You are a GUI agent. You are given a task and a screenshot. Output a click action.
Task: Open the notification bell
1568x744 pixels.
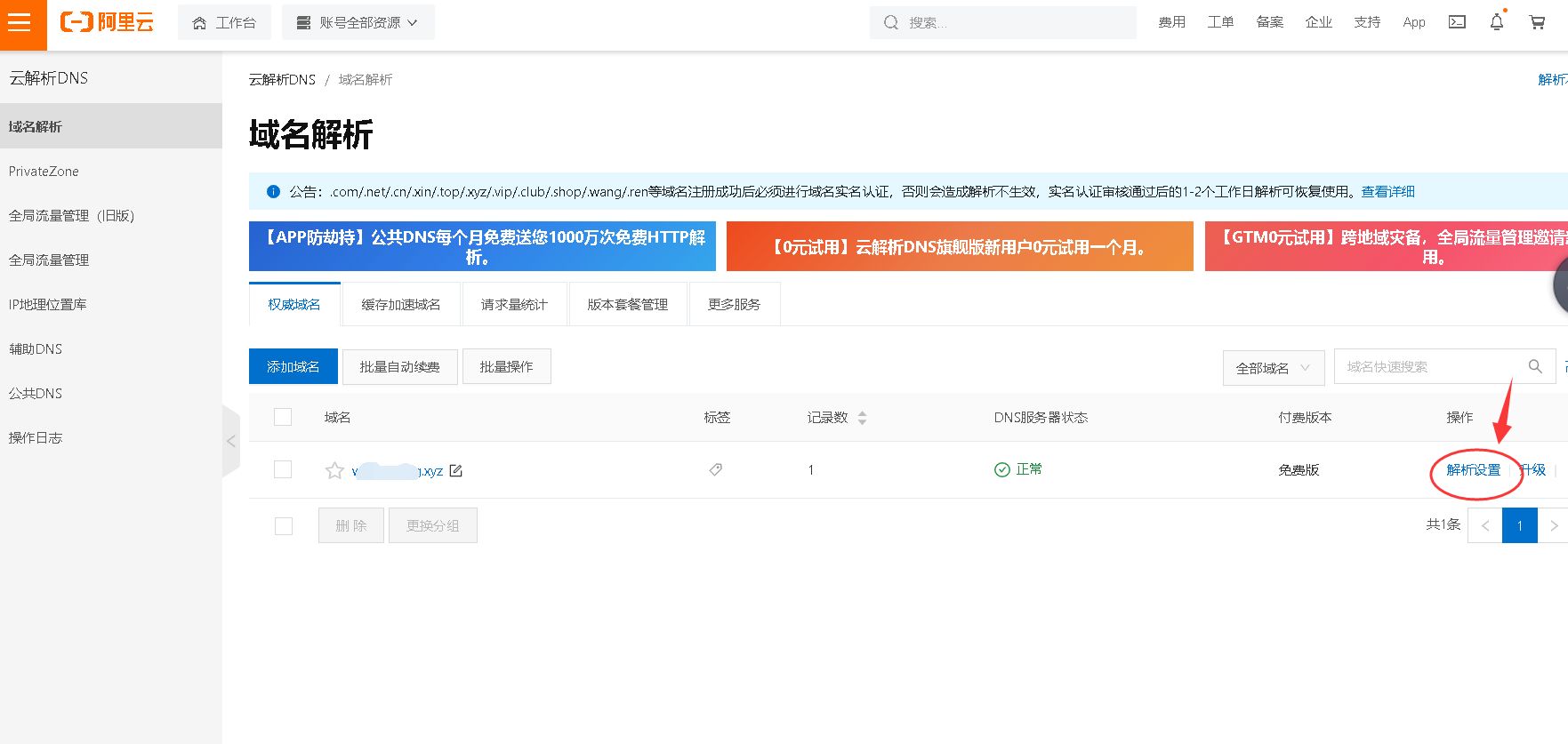(1497, 22)
